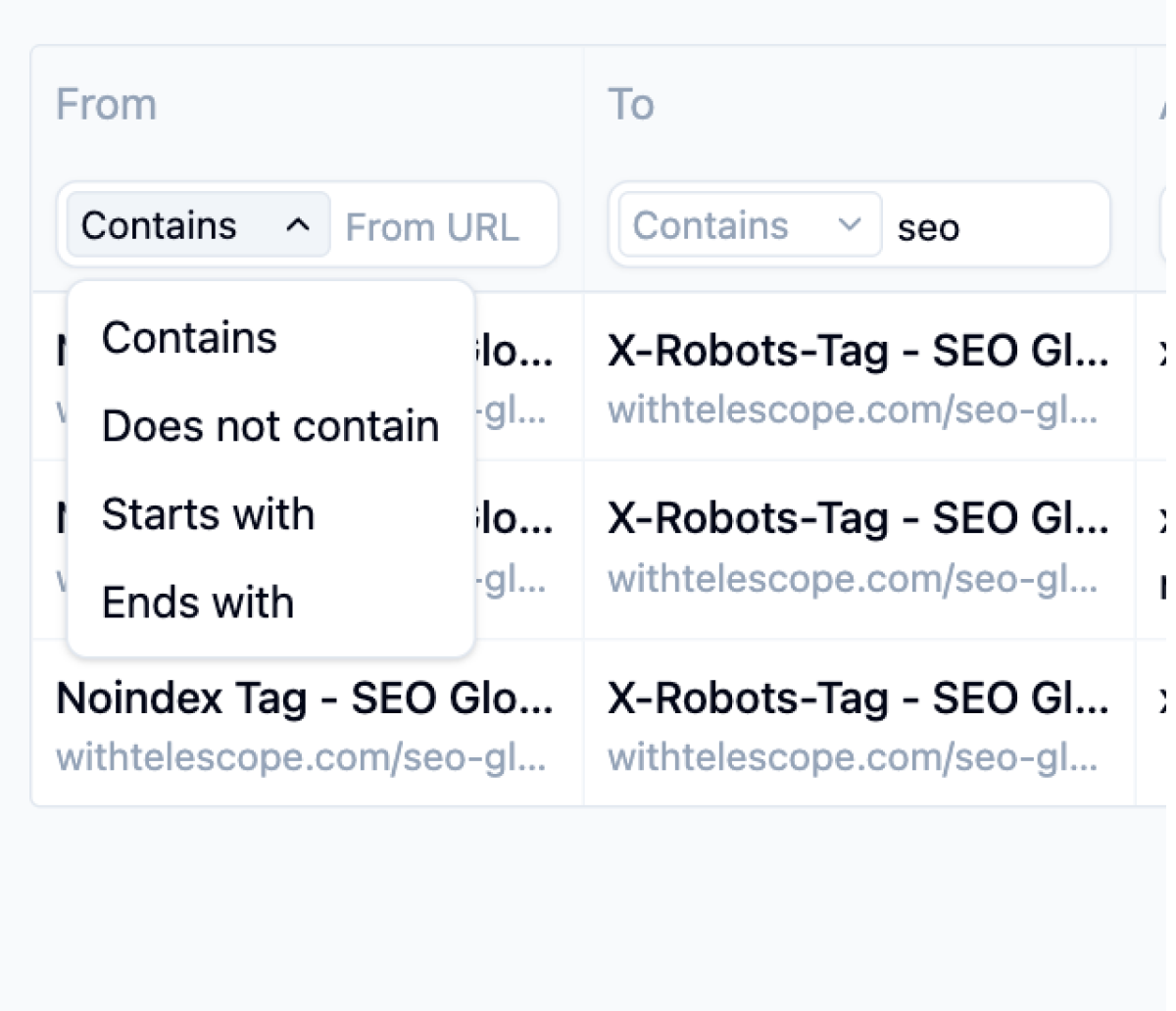Click the "From" column header
The height and width of the screenshot is (1011, 1176).
pyautogui.click(x=106, y=105)
